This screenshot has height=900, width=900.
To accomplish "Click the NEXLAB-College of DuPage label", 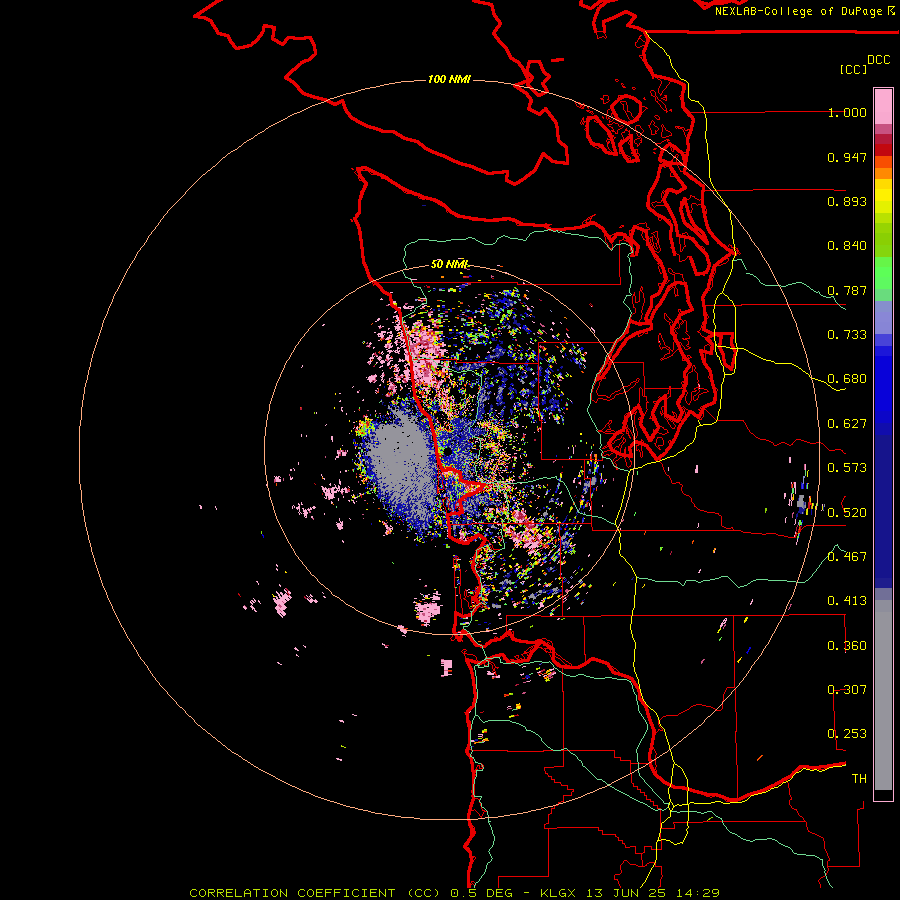I will click(x=798, y=11).
